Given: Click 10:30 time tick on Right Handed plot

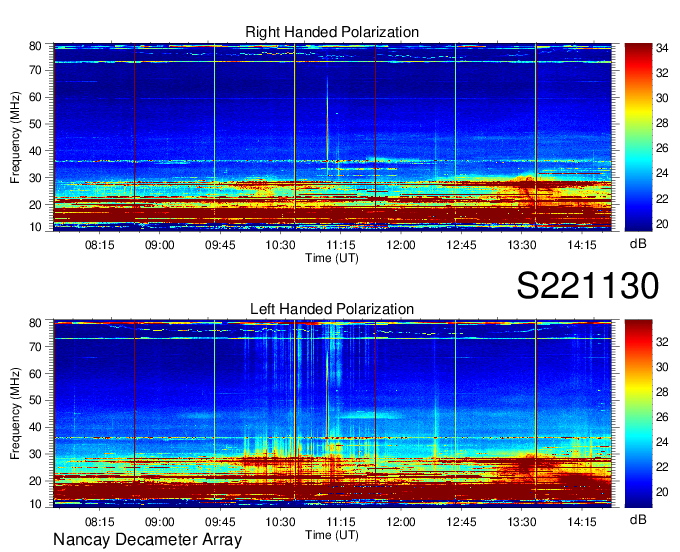Looking at the screenshot, I should coord(280,245).
